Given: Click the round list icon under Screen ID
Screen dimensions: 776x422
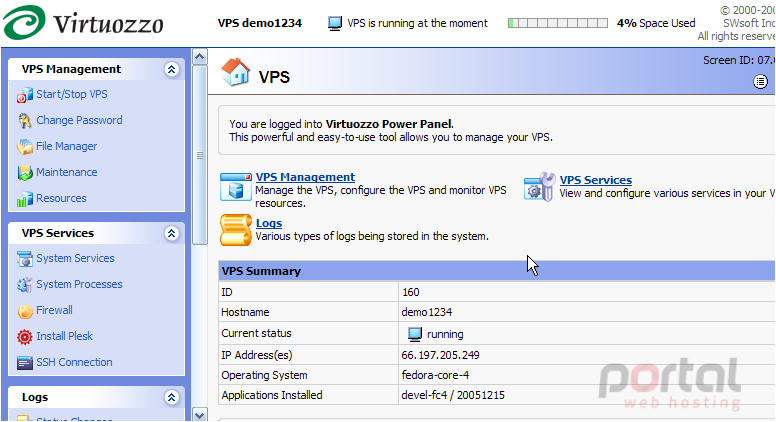Looking at the screenshot, I should pos(760,82).
